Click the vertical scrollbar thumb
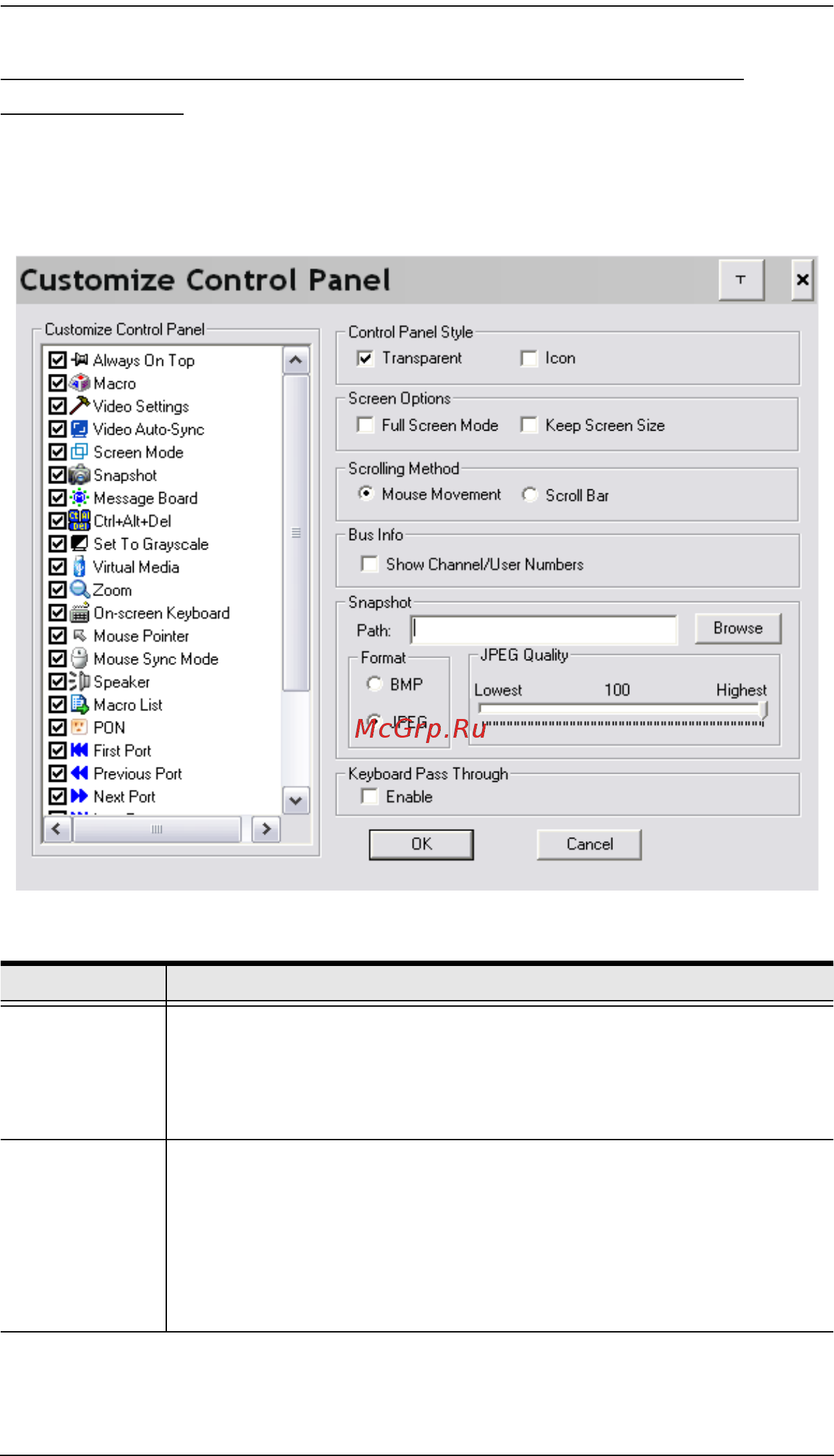834x1456 pixels. 296,533
